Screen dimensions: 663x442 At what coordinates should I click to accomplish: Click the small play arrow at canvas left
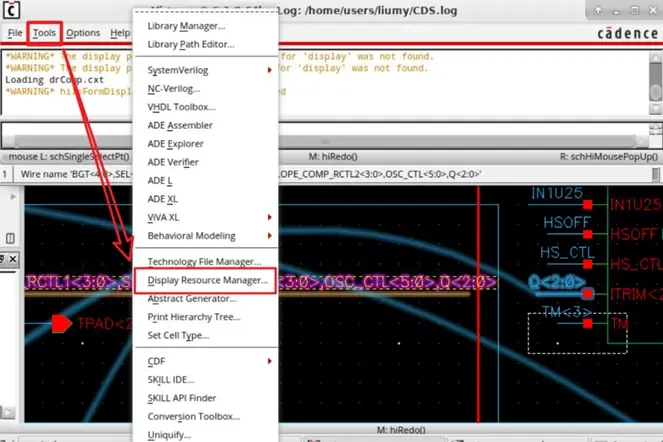tap(13, 197)
